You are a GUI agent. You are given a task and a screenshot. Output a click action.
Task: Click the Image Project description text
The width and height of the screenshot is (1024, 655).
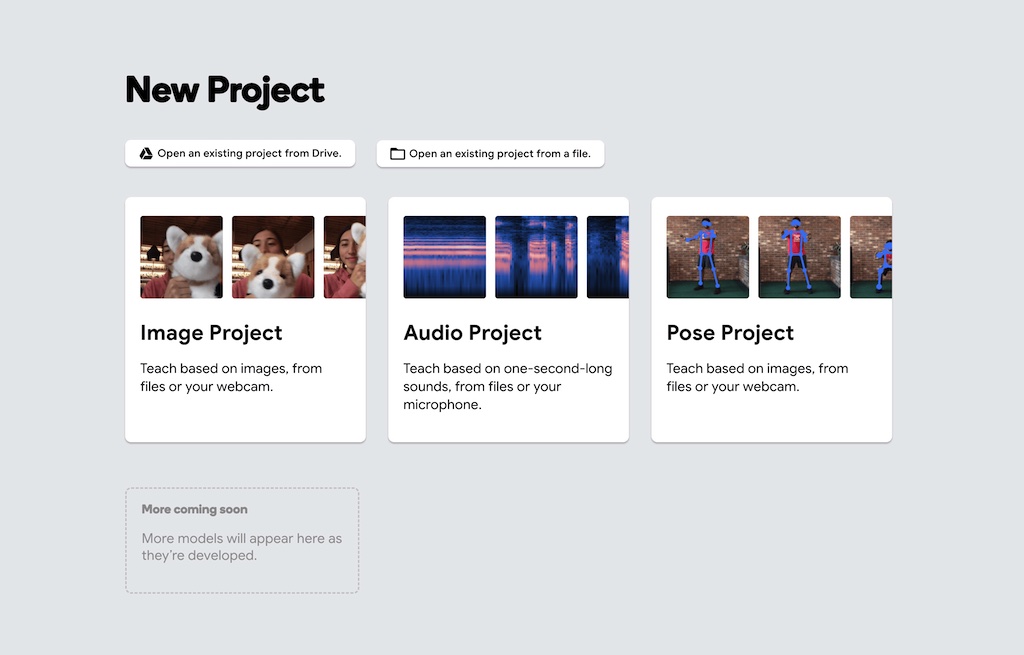pyautogui.click(x=231, y=377)
